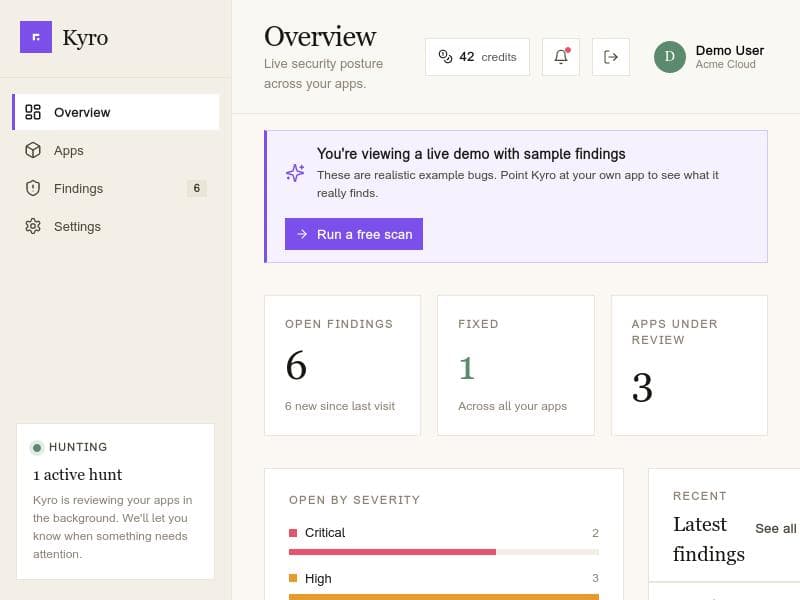800x600 pixels.
Task: Click See all latest findings link
Action: 776,529
